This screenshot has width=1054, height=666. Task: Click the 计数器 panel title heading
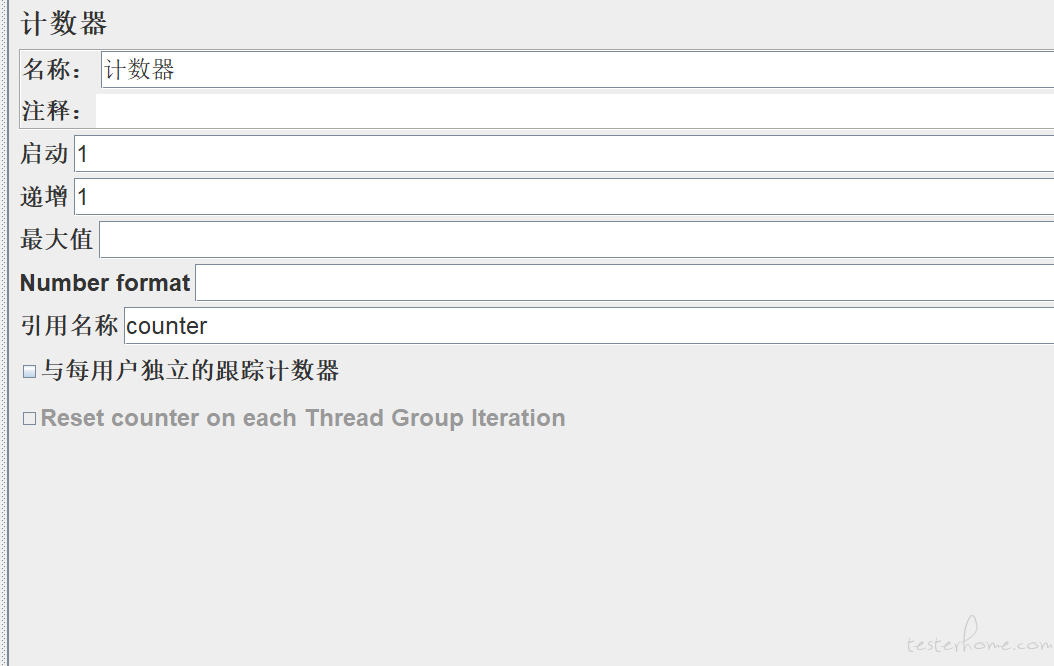(x=64, y=24)
